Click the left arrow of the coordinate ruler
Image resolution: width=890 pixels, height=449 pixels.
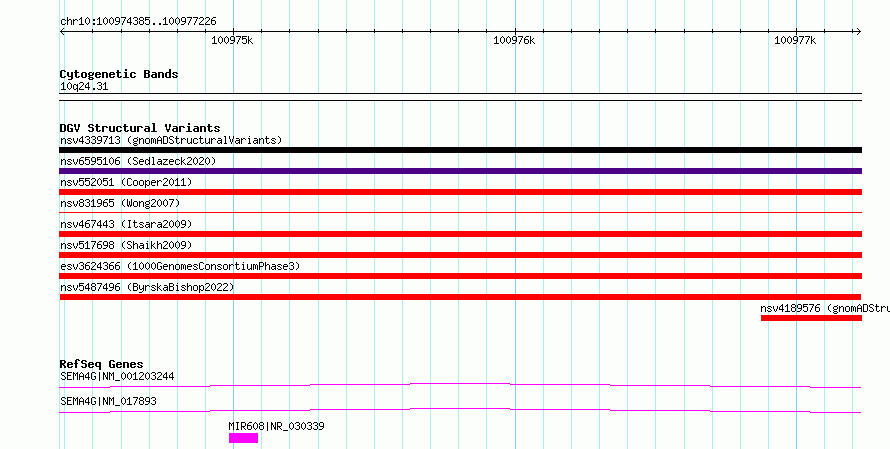click(62, 32)
